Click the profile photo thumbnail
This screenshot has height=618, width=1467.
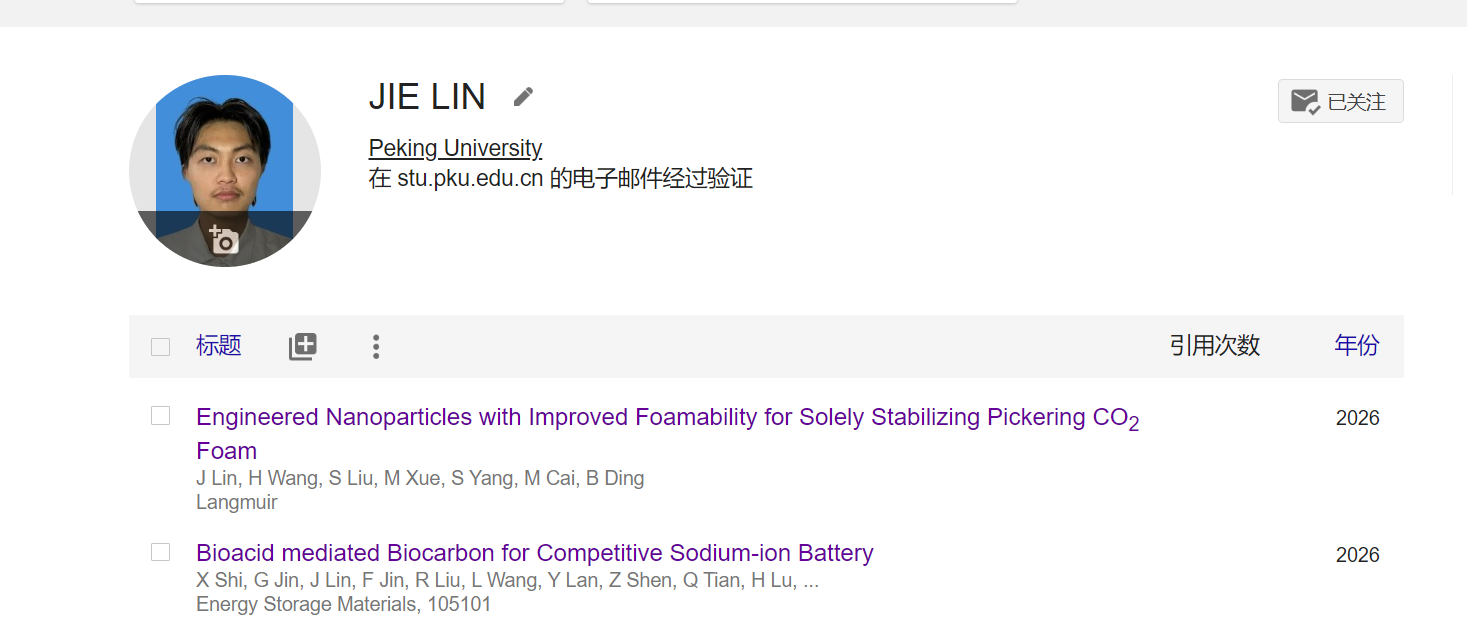225,171
